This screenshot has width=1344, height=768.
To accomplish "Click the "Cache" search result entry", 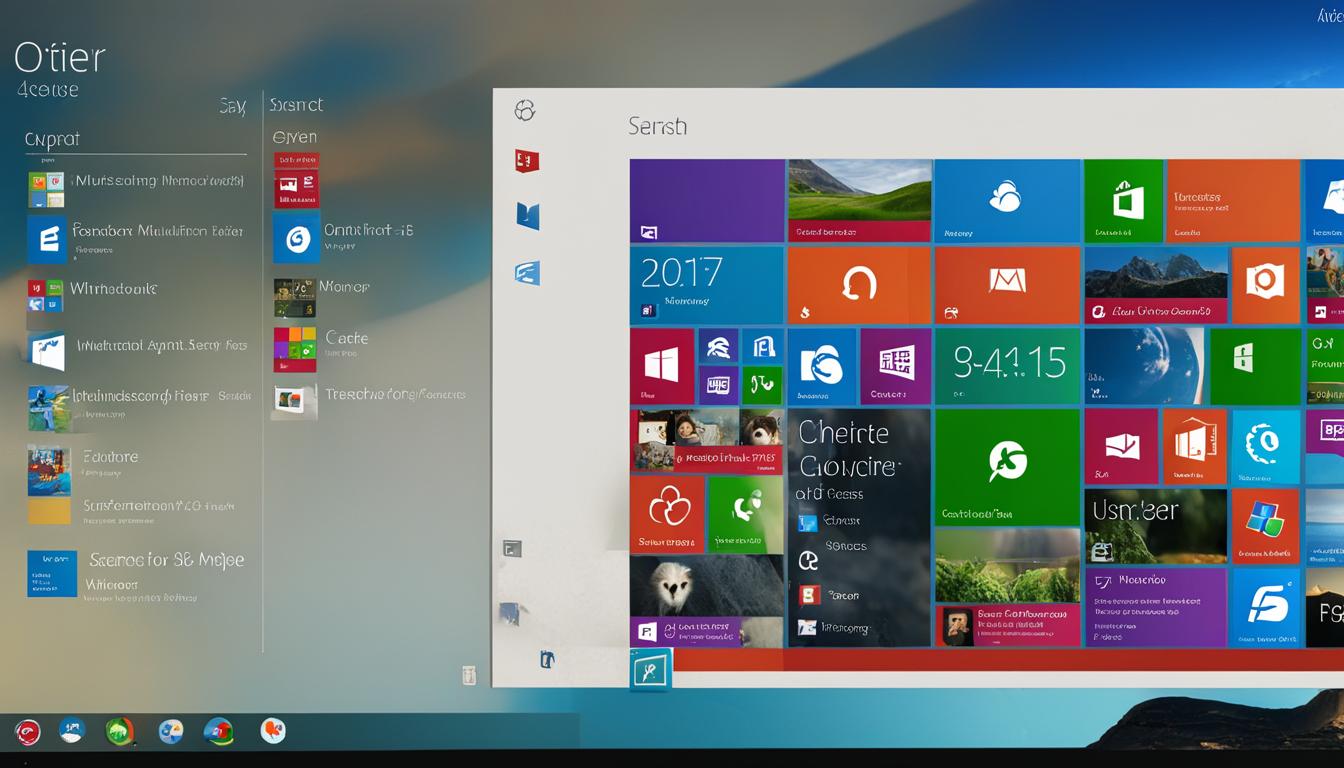I will coord(345,338).
